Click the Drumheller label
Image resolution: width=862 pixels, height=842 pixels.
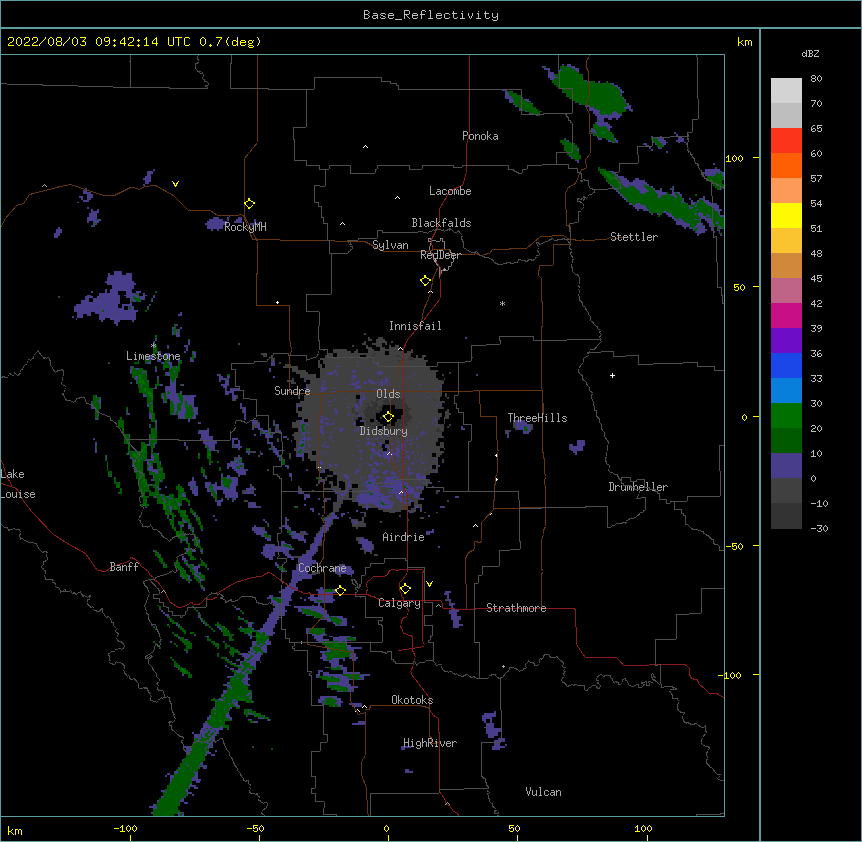(638, 487)
